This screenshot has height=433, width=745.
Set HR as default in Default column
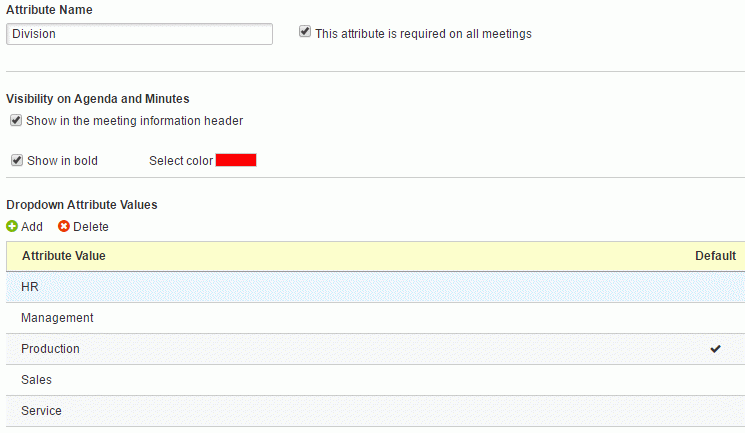point(716,287)
